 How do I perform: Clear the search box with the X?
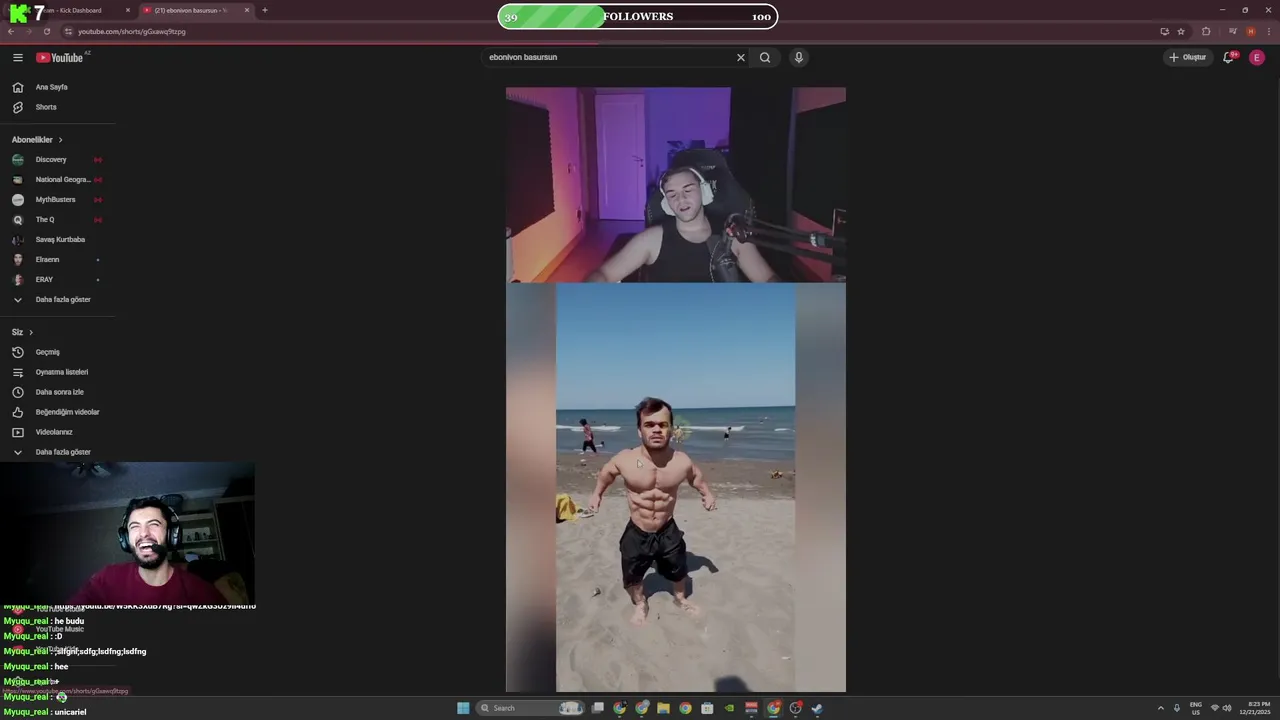(741, 57)
